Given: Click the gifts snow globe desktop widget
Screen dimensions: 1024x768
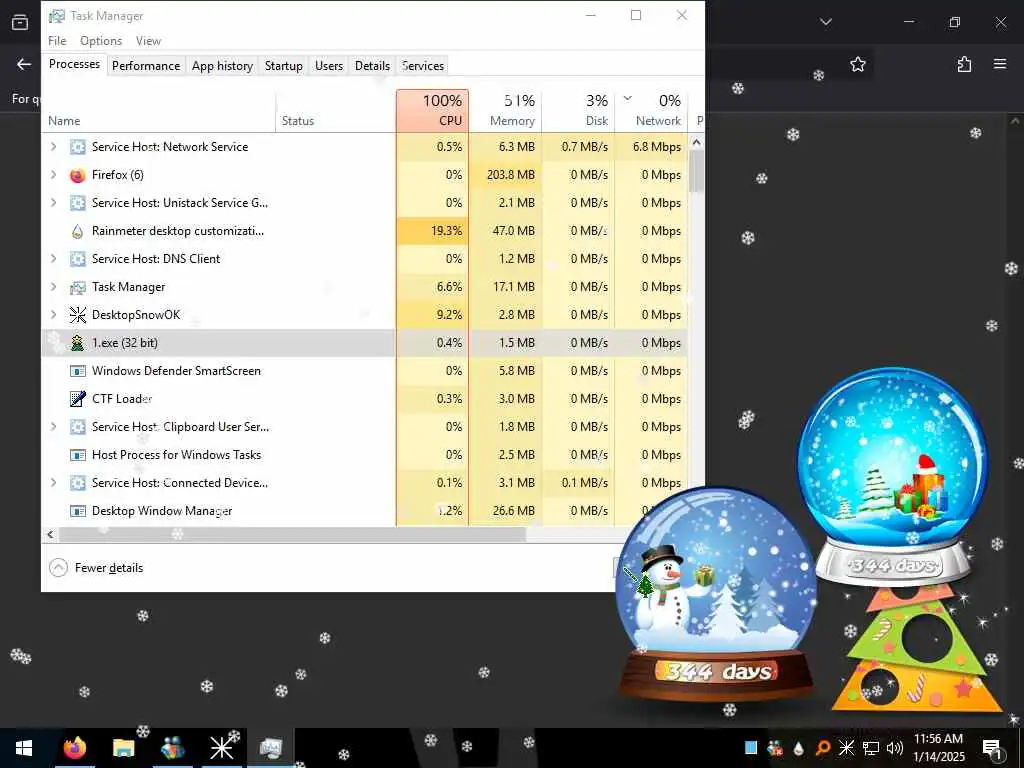Looking at the screenshot, I should [x=893, y=475].
